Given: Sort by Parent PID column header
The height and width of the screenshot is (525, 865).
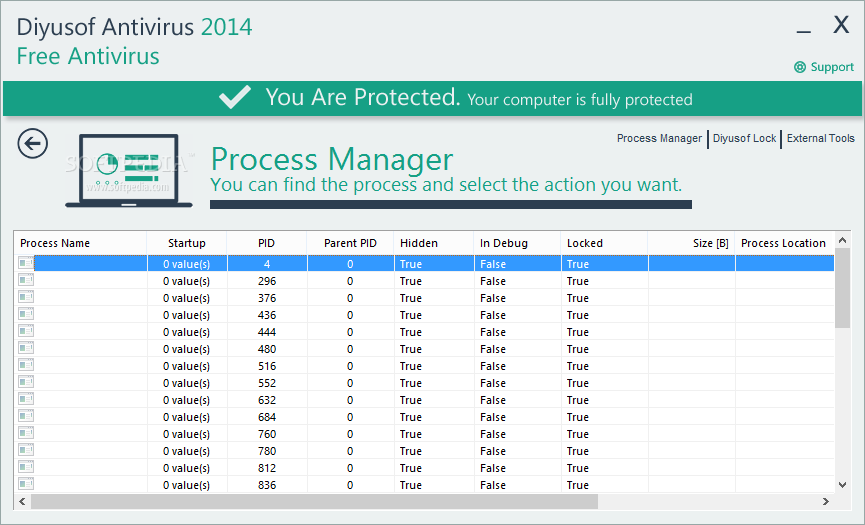Looking at the screenshot, I should (x=350, y=243).
